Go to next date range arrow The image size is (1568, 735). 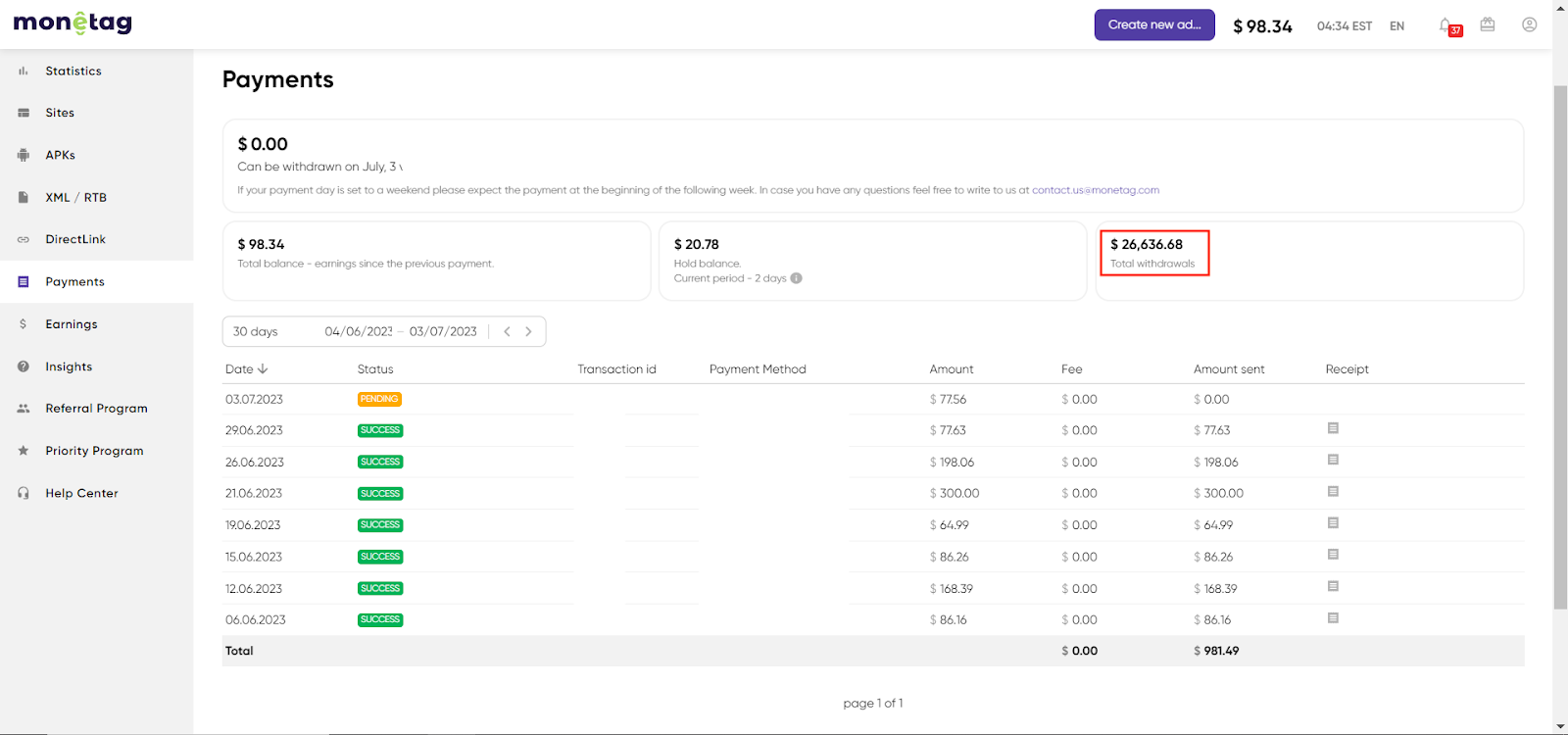tap(529, 332)
